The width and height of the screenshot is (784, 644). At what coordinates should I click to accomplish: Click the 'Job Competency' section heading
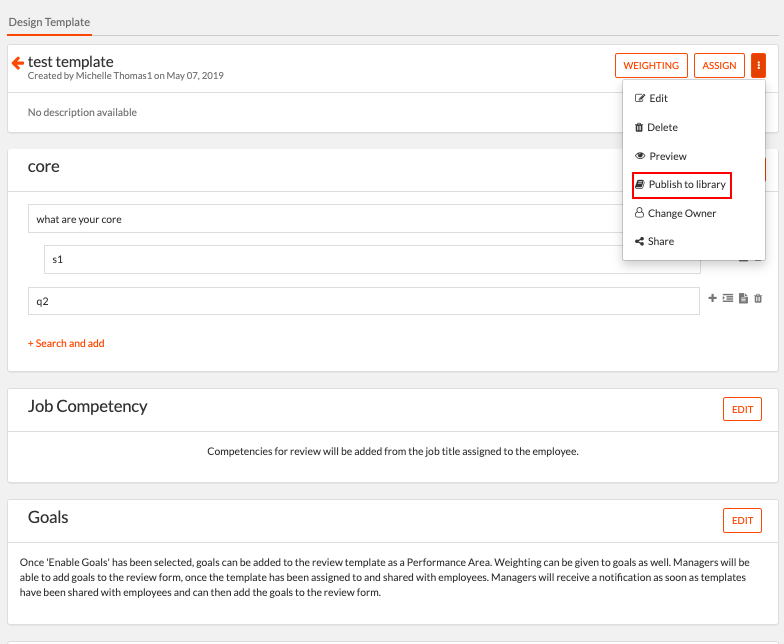point(88,406)
